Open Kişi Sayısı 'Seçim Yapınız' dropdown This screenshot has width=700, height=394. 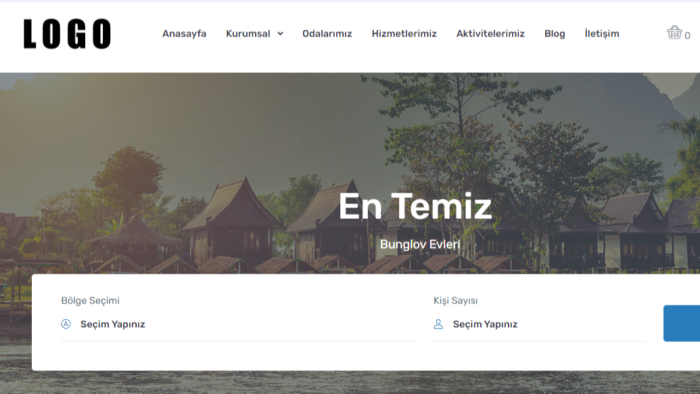click(x=539, y=324)
